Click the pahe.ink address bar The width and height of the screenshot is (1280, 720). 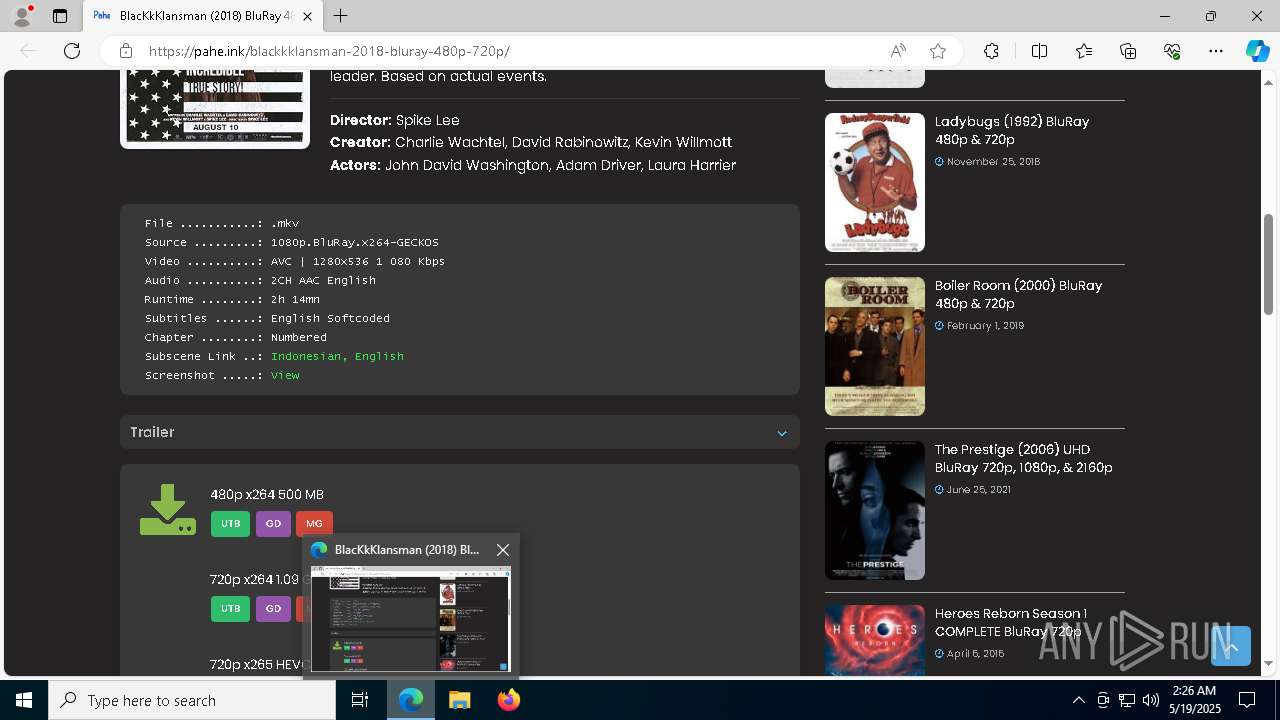coord(510,51)
